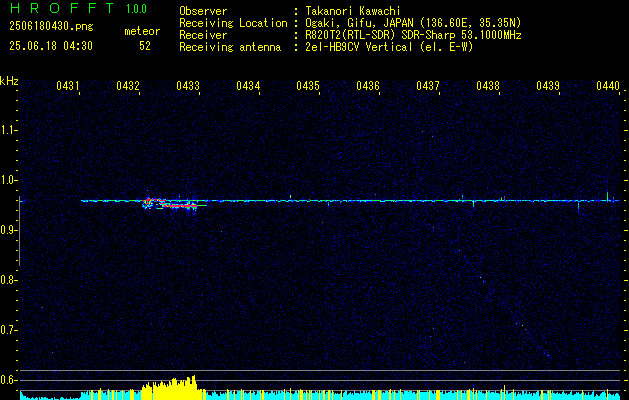The height and width of the screenshot is (400, 629).
Task: Click the 1.1 kHz axis label
Action: pos(8,130)
